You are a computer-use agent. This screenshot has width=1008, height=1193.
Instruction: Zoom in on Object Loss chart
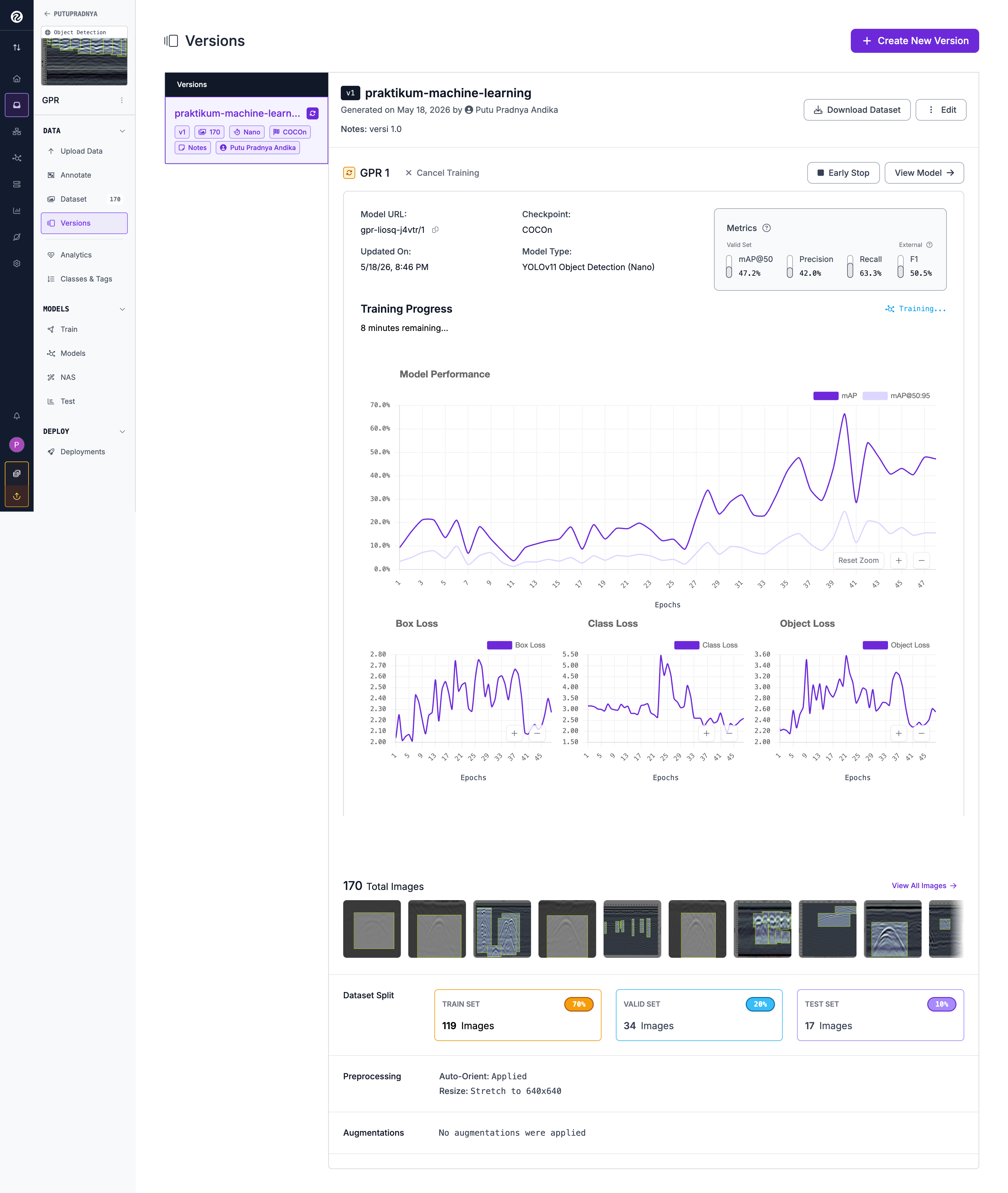click(x=898, y=733)
